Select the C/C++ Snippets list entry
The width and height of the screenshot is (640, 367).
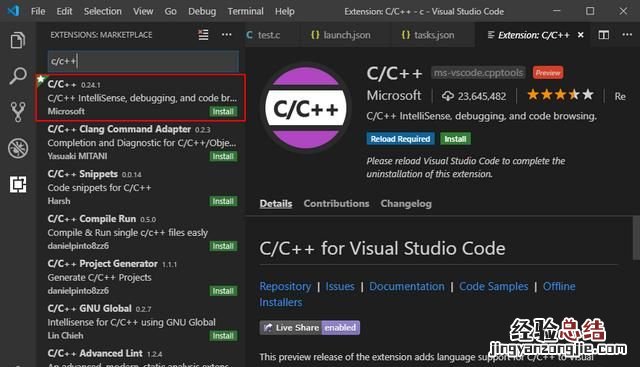coord(141,188)
